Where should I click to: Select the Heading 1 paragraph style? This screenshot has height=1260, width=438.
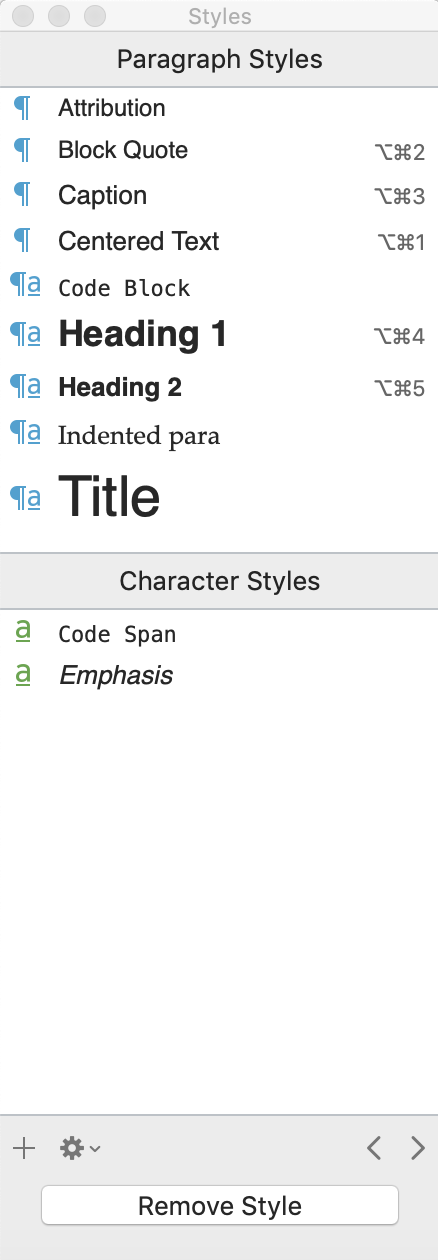(219, 334)
